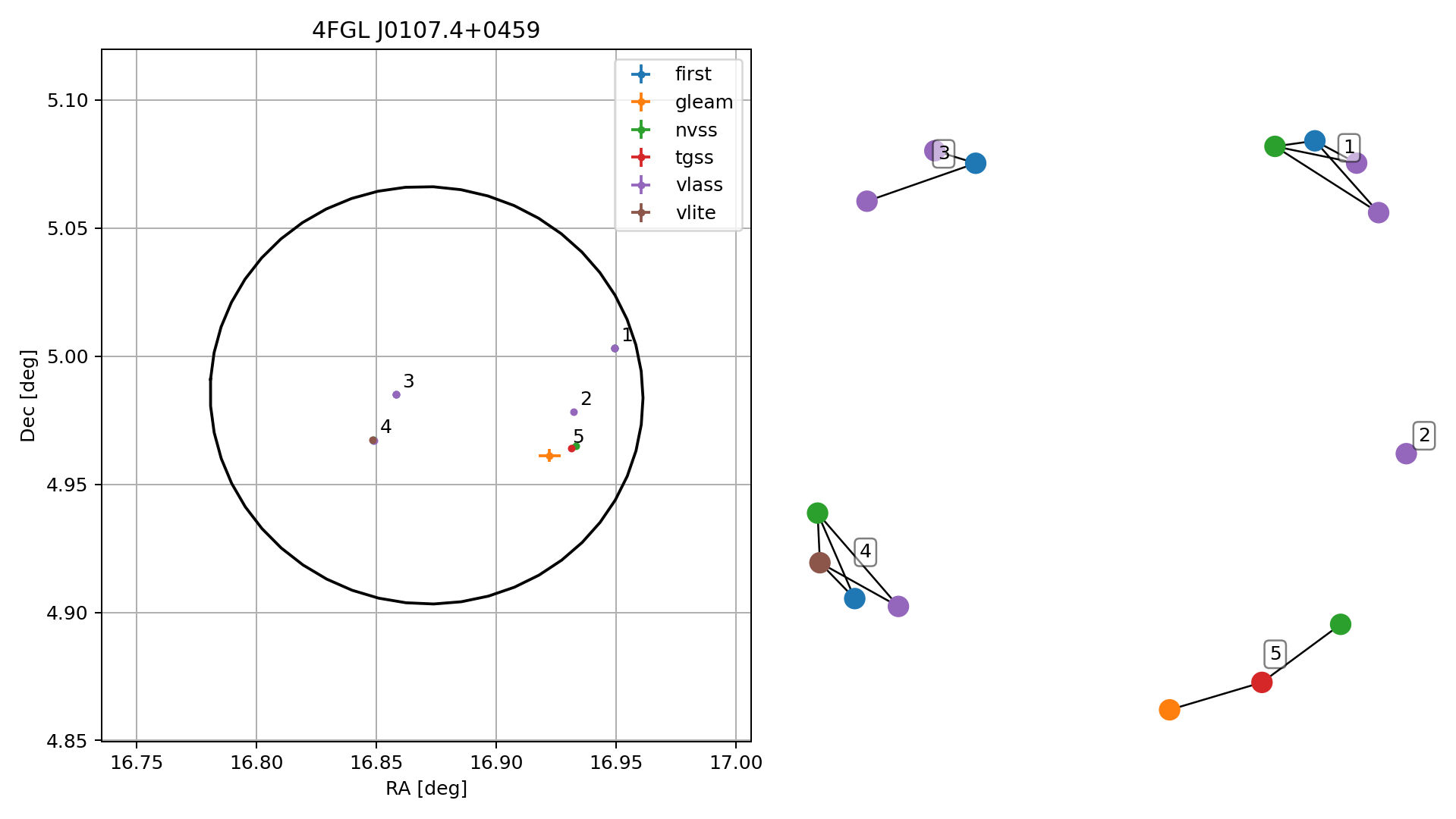Click the red tgss point in the scatter plot
1456x819 pixels.
[571, 449]
